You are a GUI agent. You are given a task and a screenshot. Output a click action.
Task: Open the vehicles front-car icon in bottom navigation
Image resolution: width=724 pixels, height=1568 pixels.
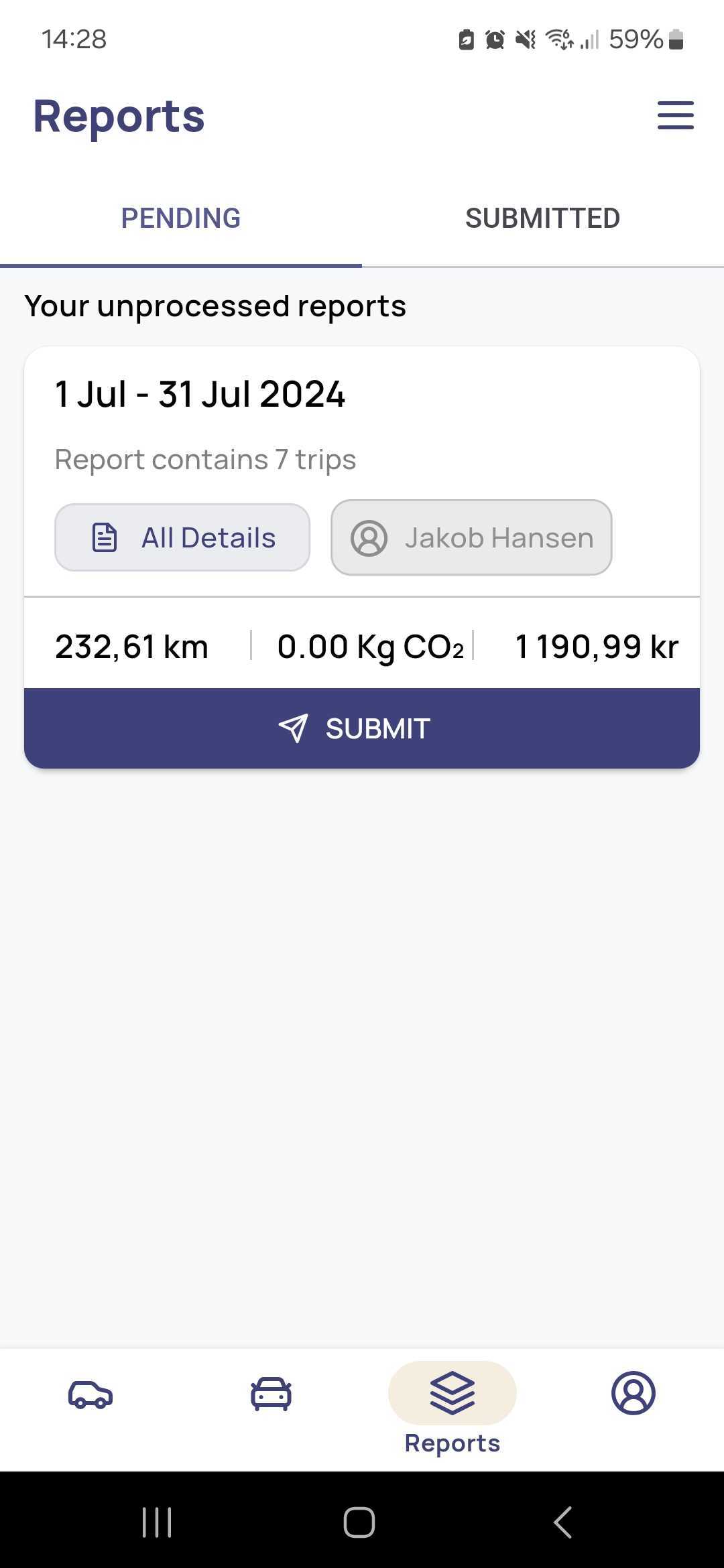click(271, 1394)
